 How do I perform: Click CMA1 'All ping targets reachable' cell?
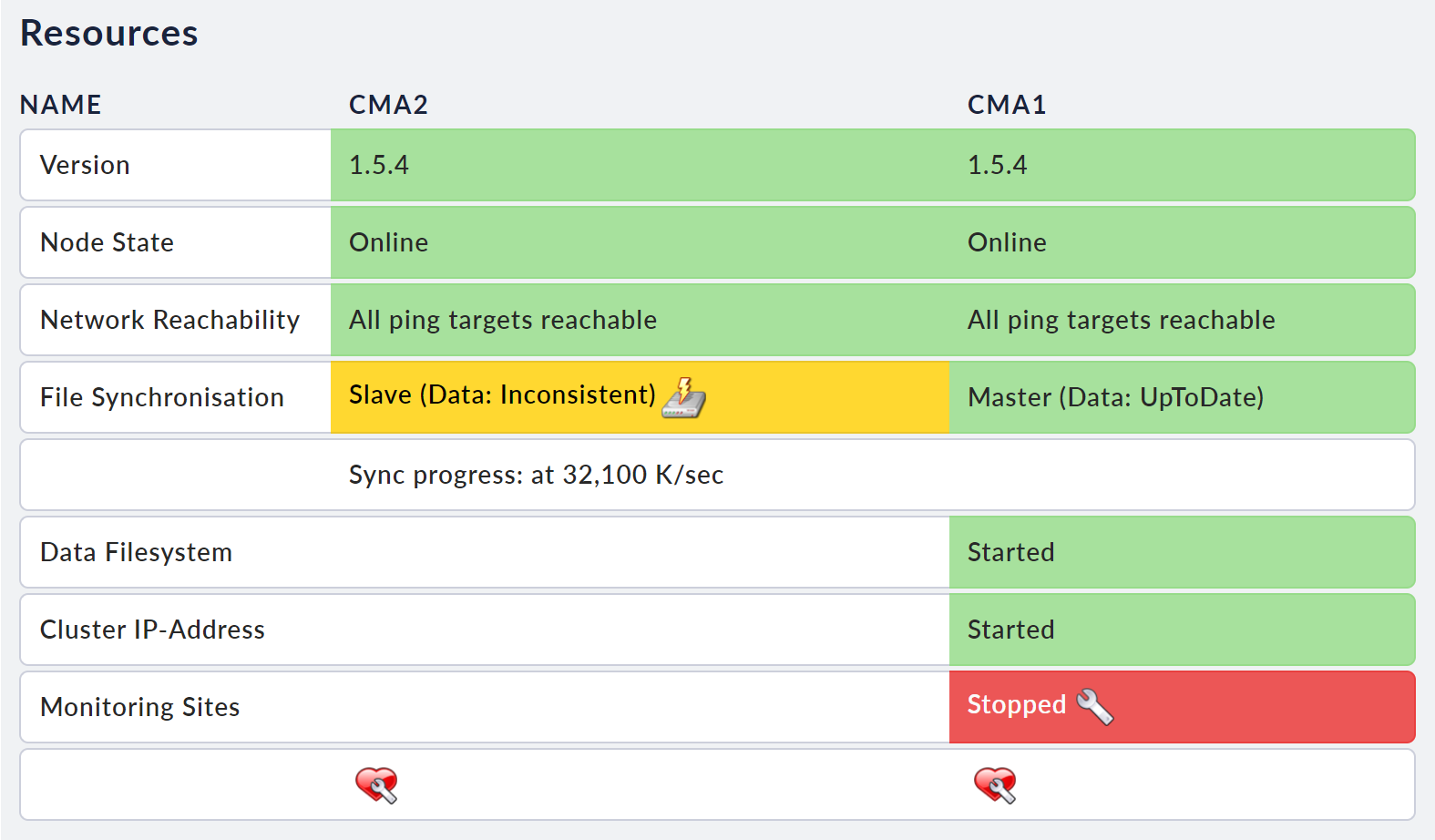(1182, 320)
